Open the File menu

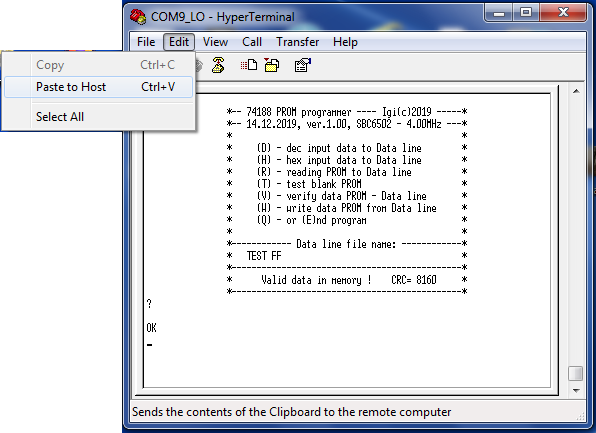click(x=146, y=42)
